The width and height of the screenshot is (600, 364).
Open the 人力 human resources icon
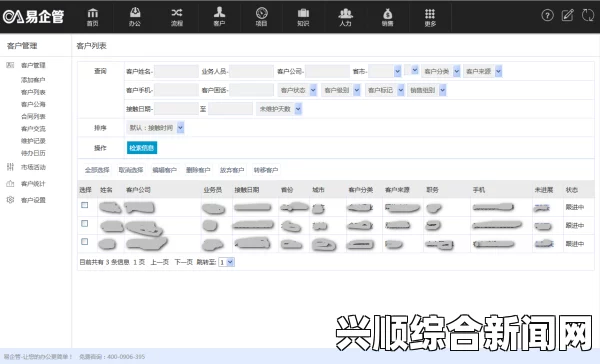tap(345, 17)
